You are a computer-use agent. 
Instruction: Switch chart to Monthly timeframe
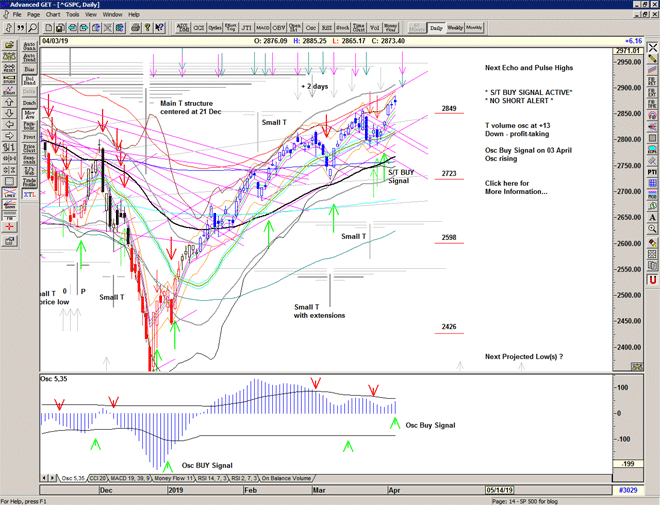coord(473,27)
